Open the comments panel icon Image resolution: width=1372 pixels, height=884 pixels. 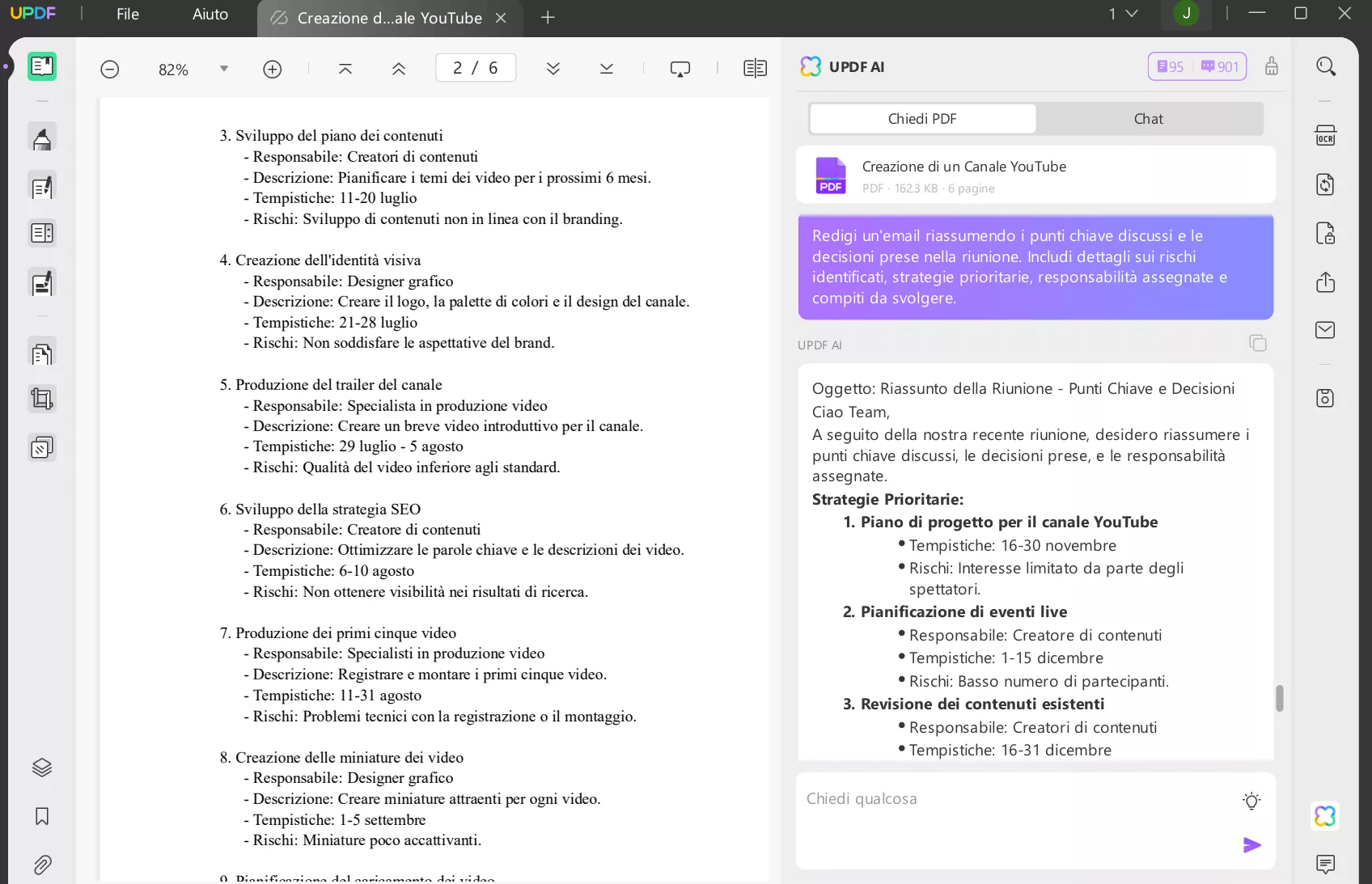[1326, 865]
